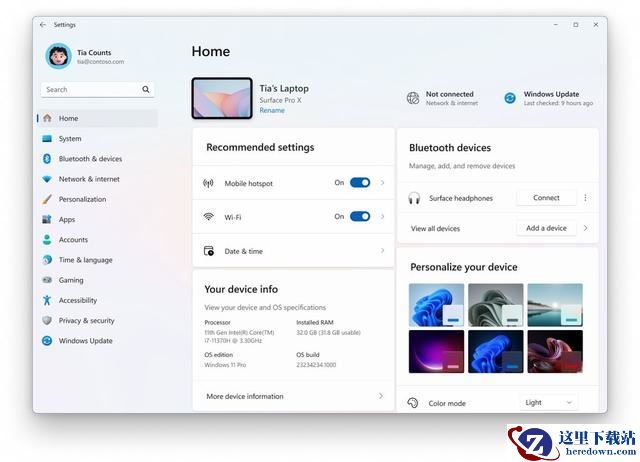Click the Wi-Fi signal icon in Recommended settings

[x=209, y=216]
